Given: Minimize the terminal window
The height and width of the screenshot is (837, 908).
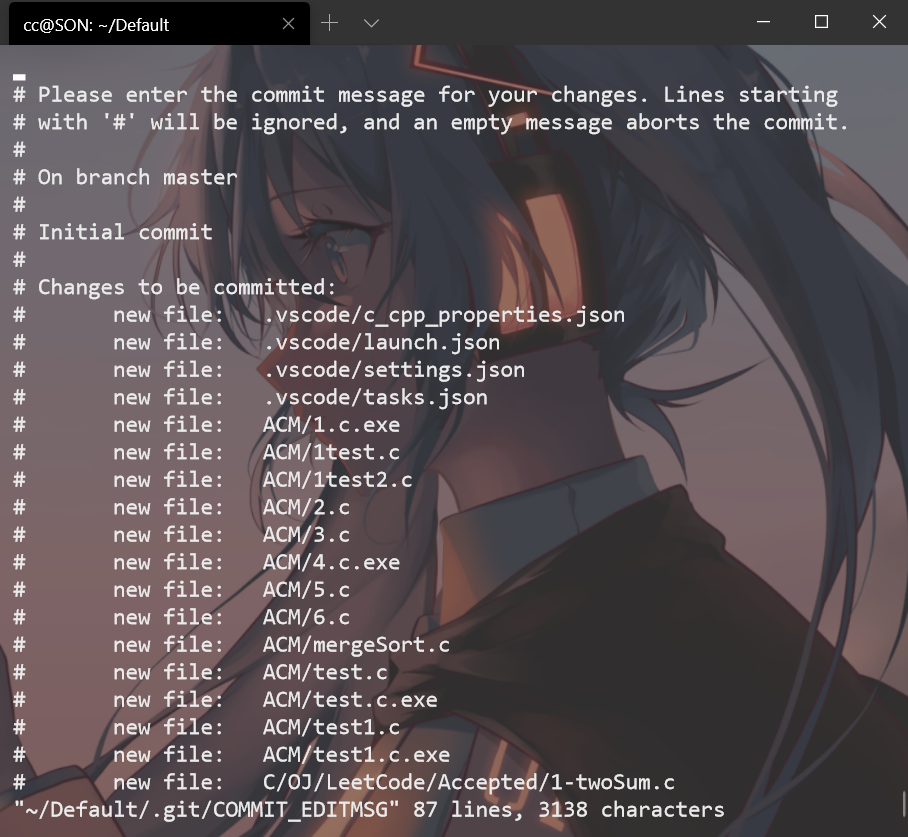Looking at the screenshot, I should point(764,22).
